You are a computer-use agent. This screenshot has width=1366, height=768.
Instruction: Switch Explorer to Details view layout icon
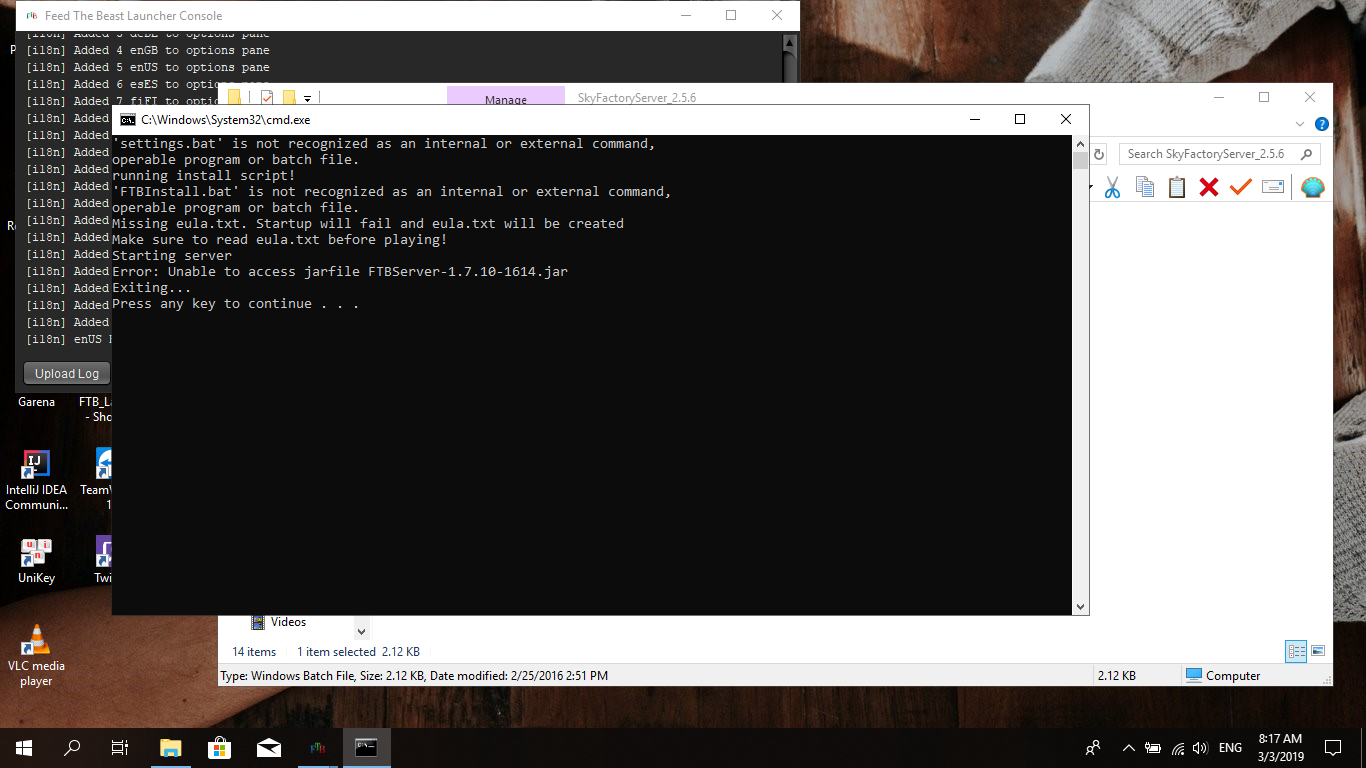pyautogui.click(x=1297, y=651)
